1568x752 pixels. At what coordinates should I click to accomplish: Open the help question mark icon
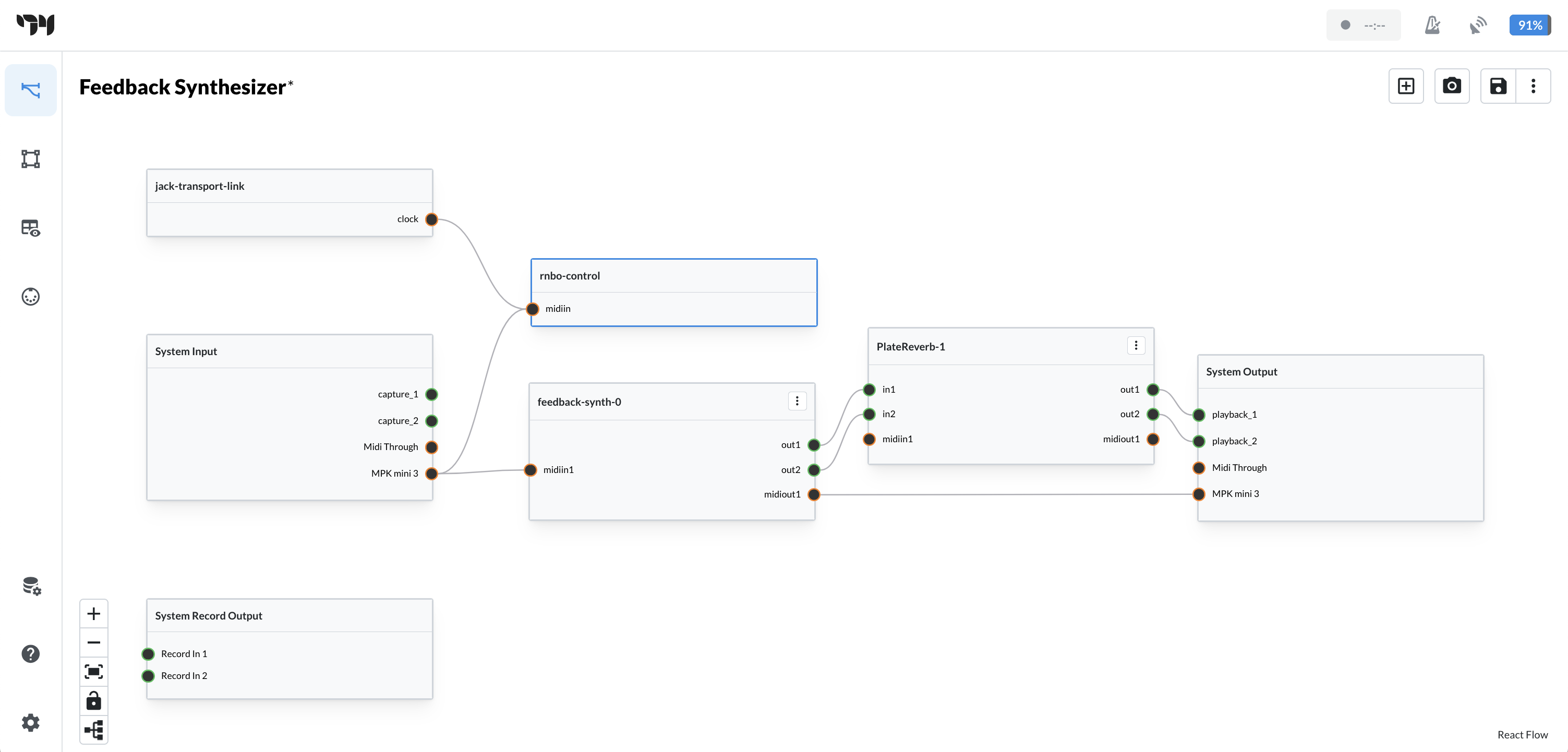click(x=30, y=654)
